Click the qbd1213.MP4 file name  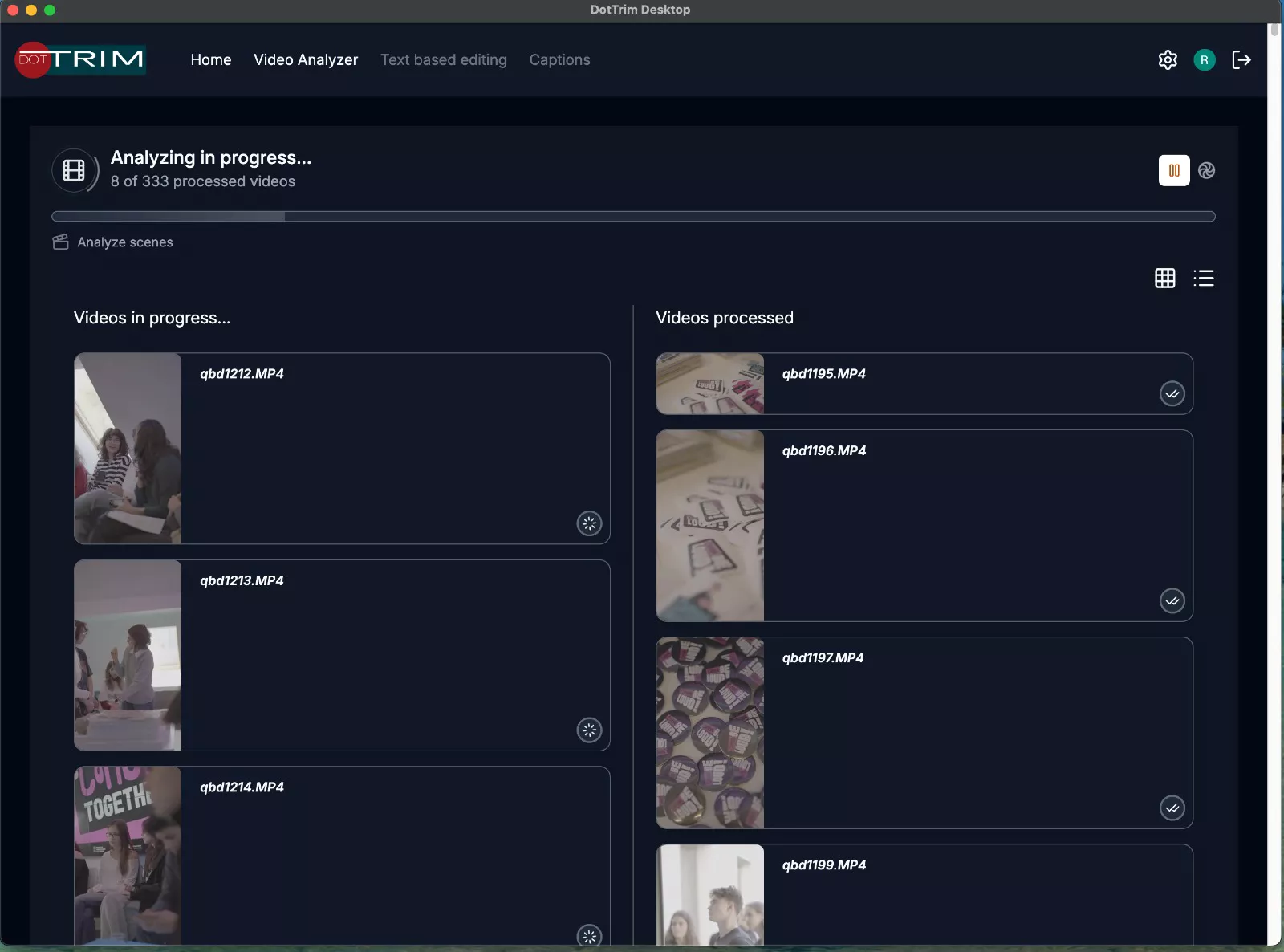coord(242,580)
